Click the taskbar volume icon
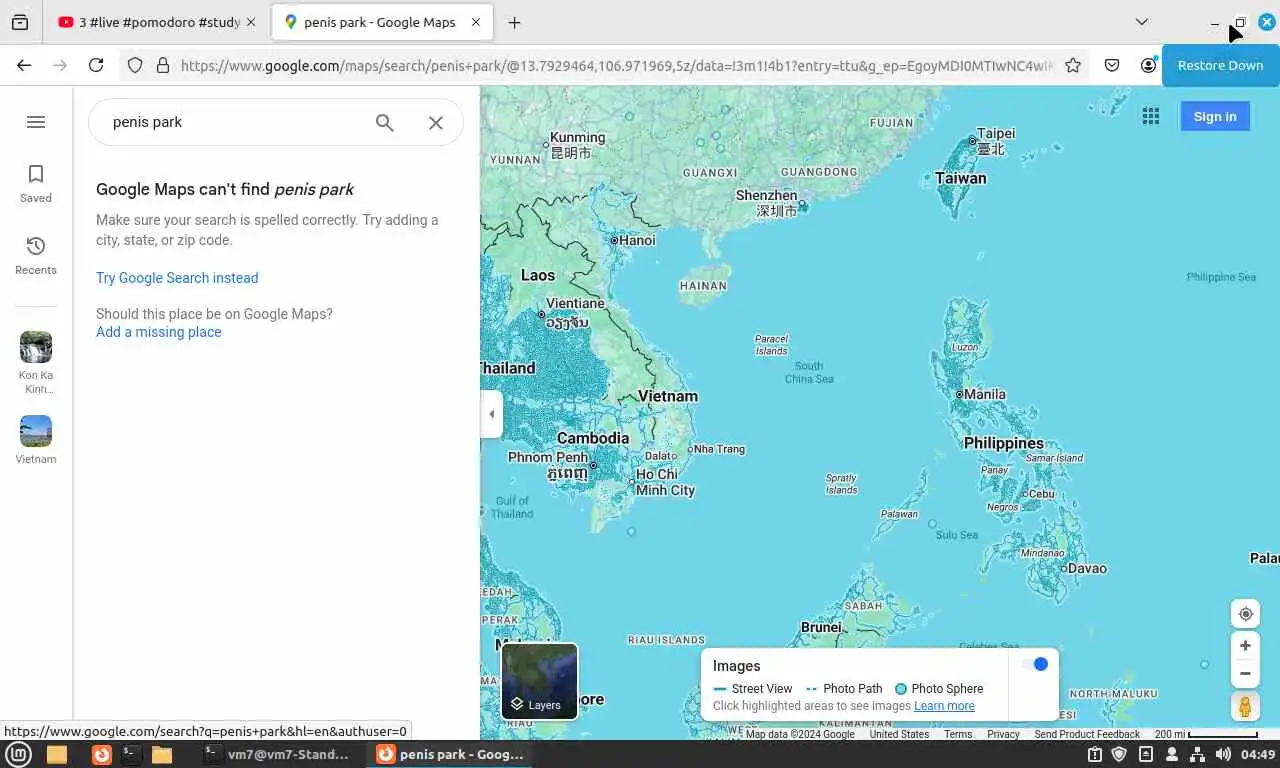Image resolution: width=1280 pixels, height=768 pixels. point(1222,754)
